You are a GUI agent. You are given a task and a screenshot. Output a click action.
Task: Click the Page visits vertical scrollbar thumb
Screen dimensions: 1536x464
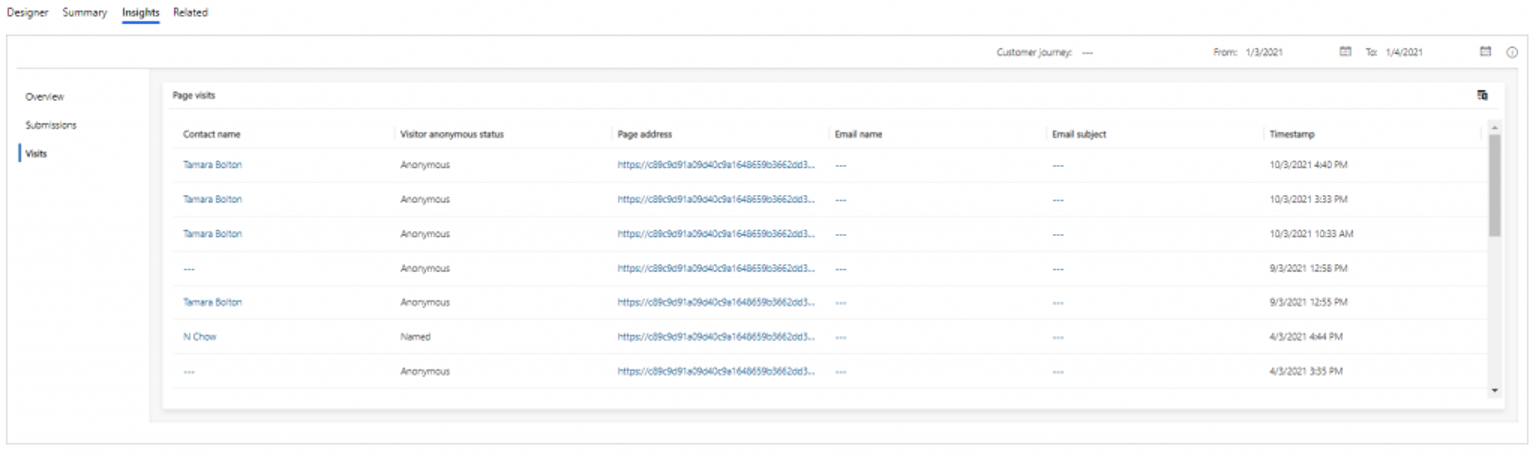coord(1495,185)
